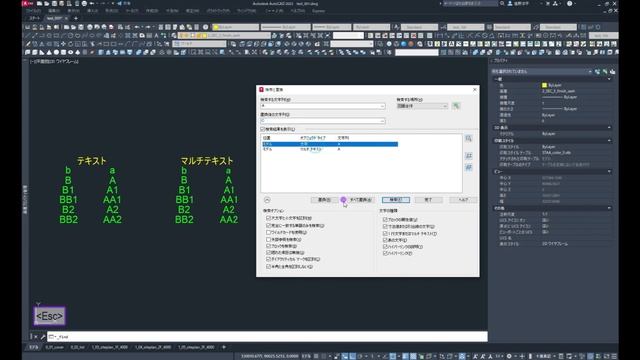The image size is (640, 360).
Task: Open command line customize wrench icon
Action: 42,337
